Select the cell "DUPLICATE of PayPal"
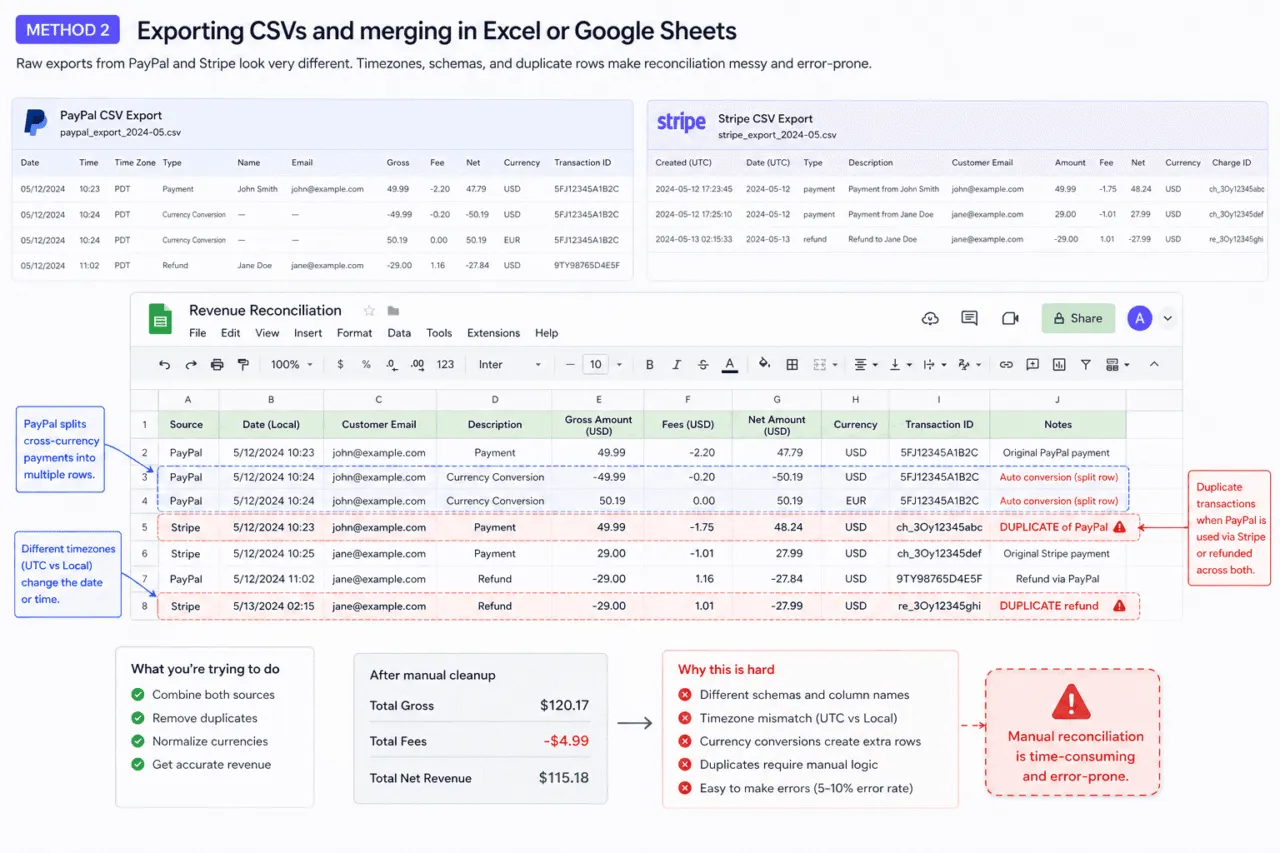The height and width of the screenshot is (853, 1280). click(1058, 527)
